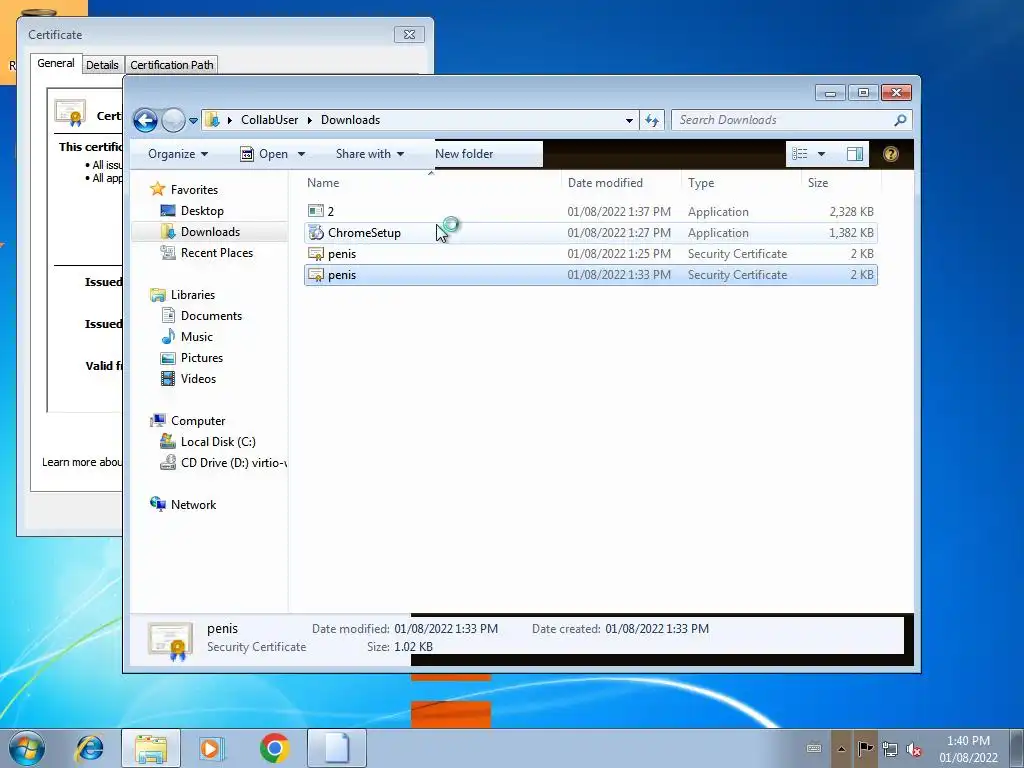Click Favorites in the navigation pane

(194, 189)
